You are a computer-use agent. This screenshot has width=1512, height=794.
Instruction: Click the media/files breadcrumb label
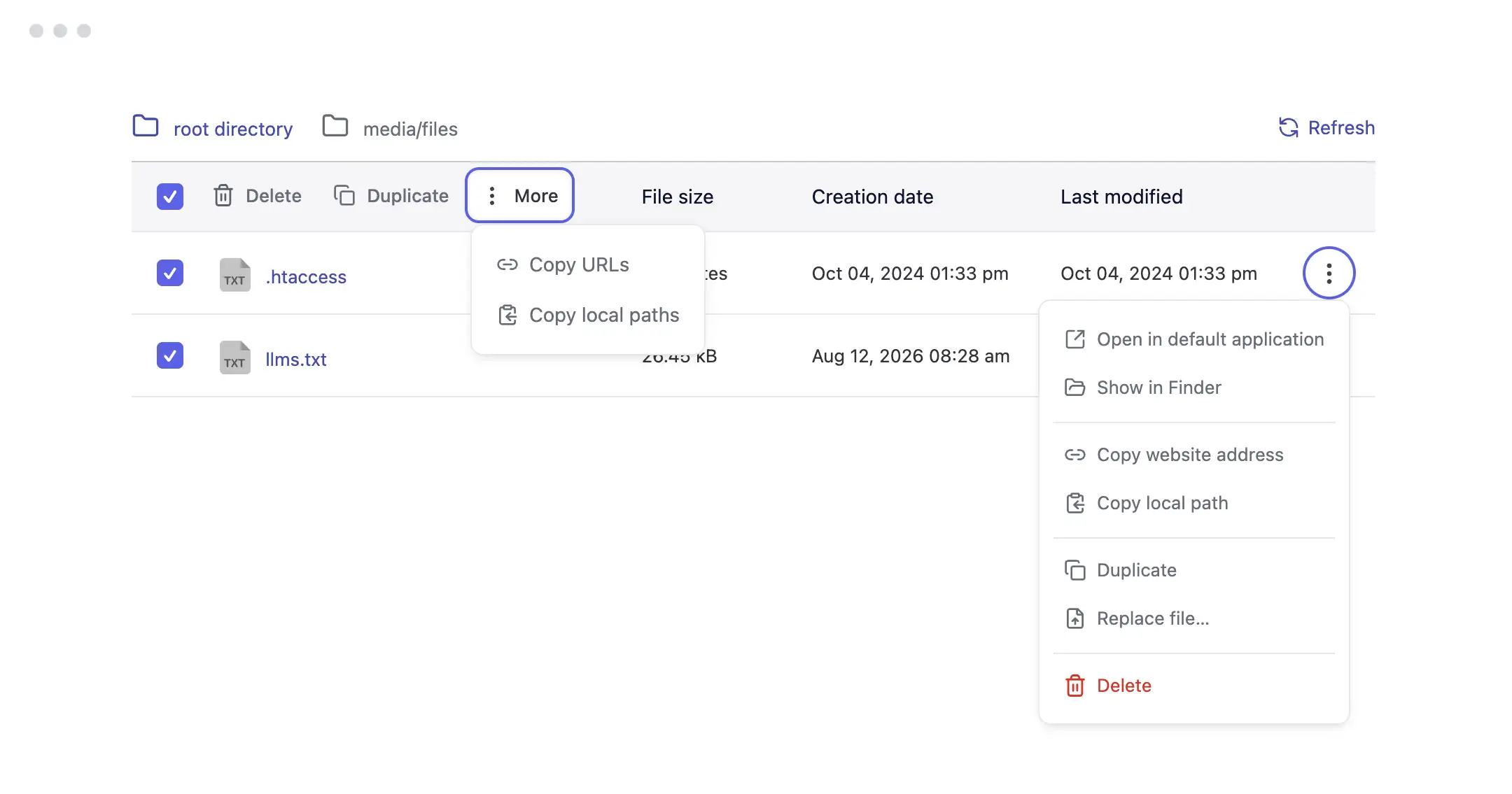click(x=410, y=129)
